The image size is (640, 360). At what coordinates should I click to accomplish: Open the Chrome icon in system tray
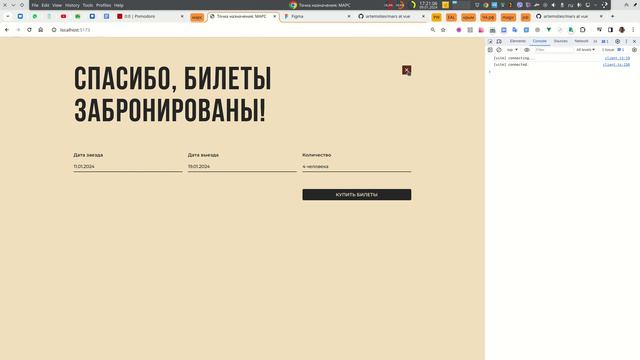(x=486, y=5)
